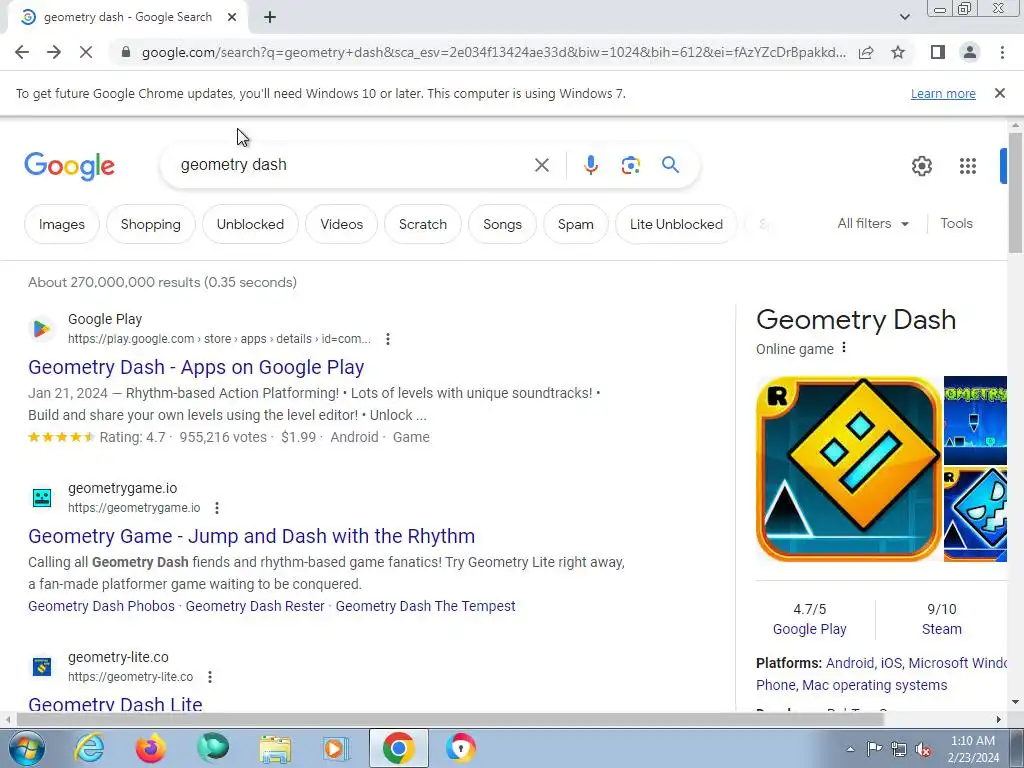
Task: Select the Scratch filter chip
Action: (x=423, y=224)
